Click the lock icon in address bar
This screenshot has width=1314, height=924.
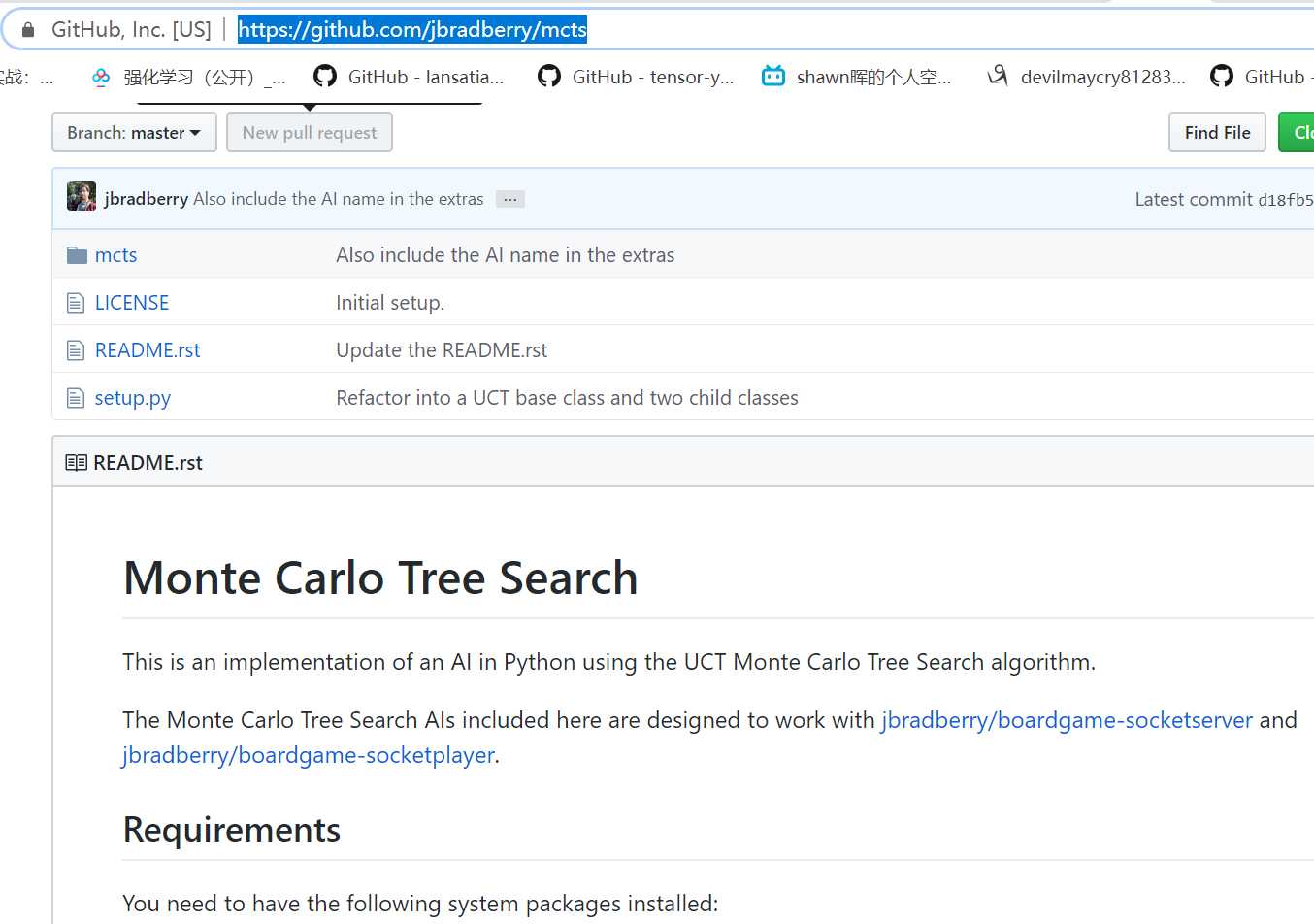pos(28,30)
